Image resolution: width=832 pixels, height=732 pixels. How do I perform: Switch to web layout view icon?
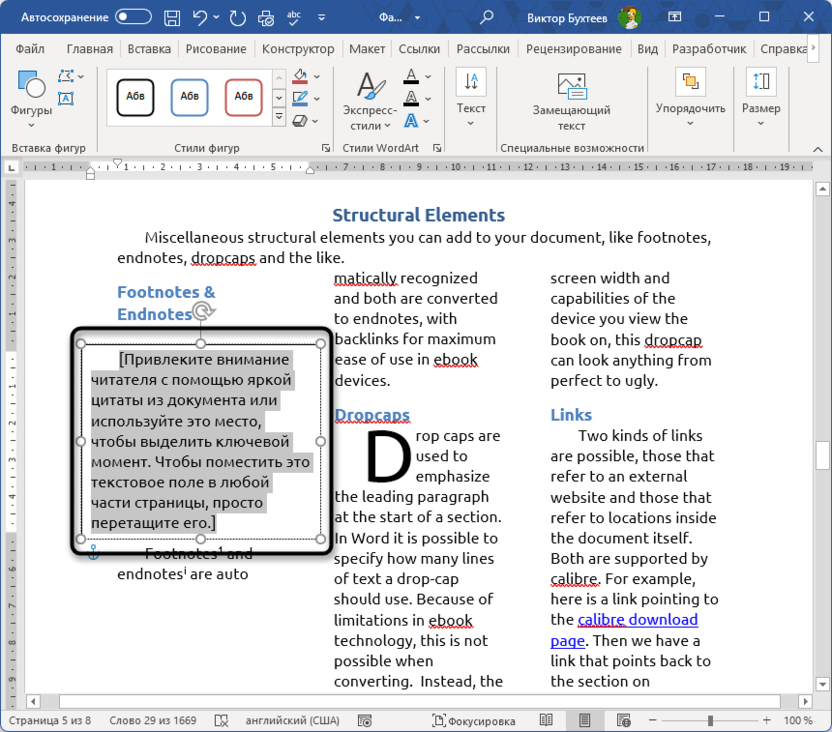click(x=623, y=720)
